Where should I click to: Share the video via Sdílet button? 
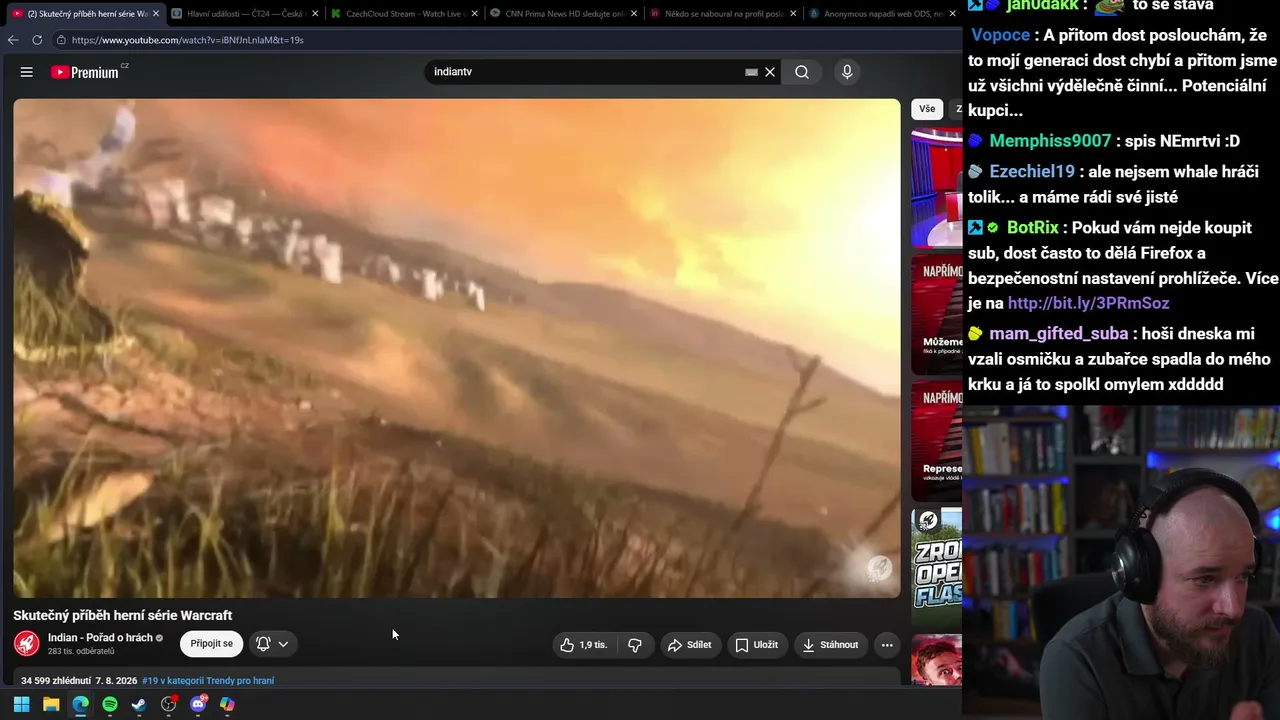689,645
